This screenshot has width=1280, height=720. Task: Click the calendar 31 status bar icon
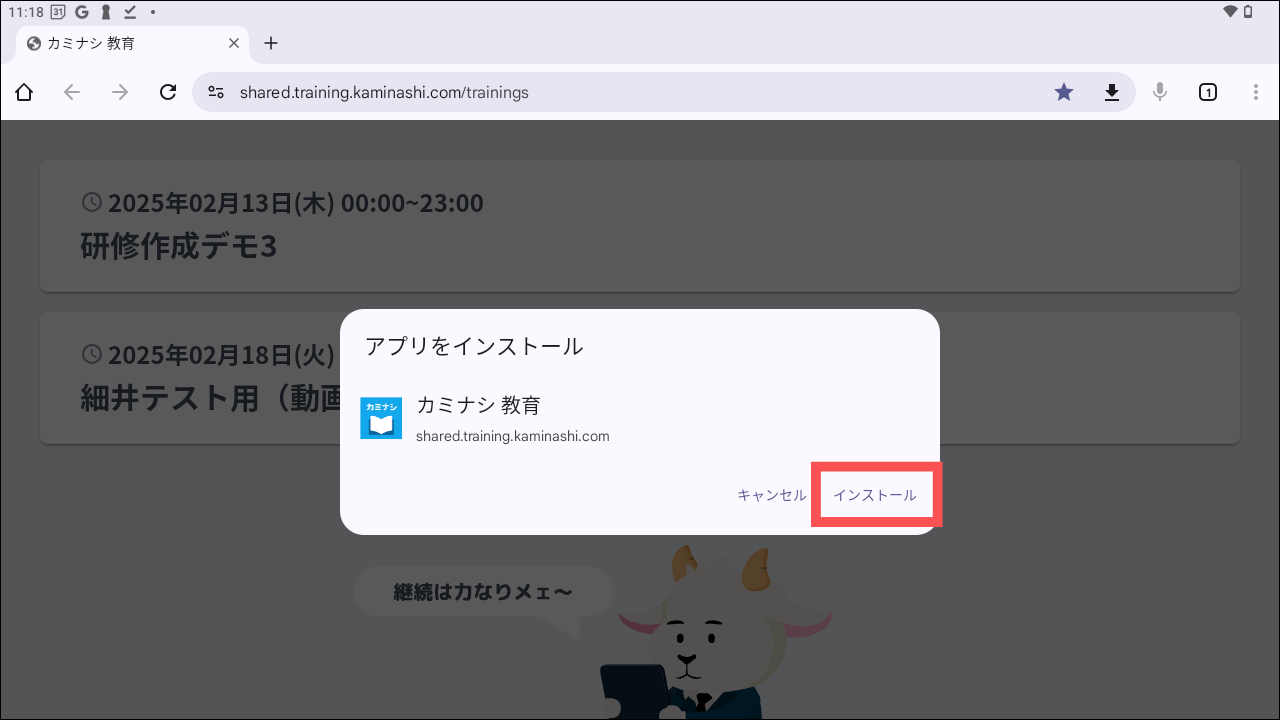58,12
